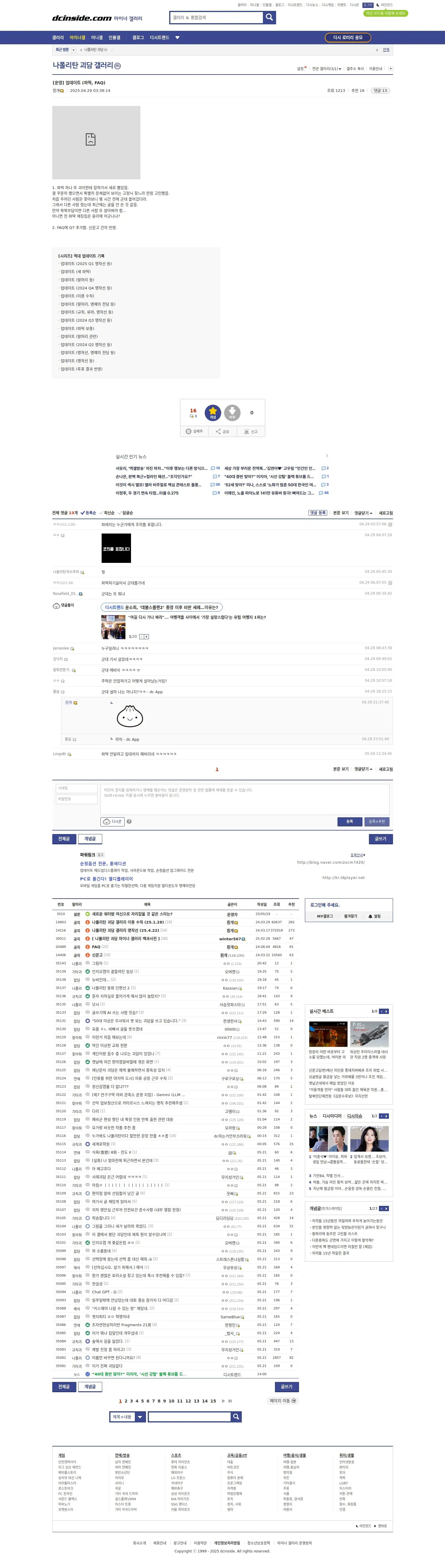This screenshot has height=1568, width=445.
Task: Open the 조의를 표합니다 dccon image
Action: click(x=116, y=548)
